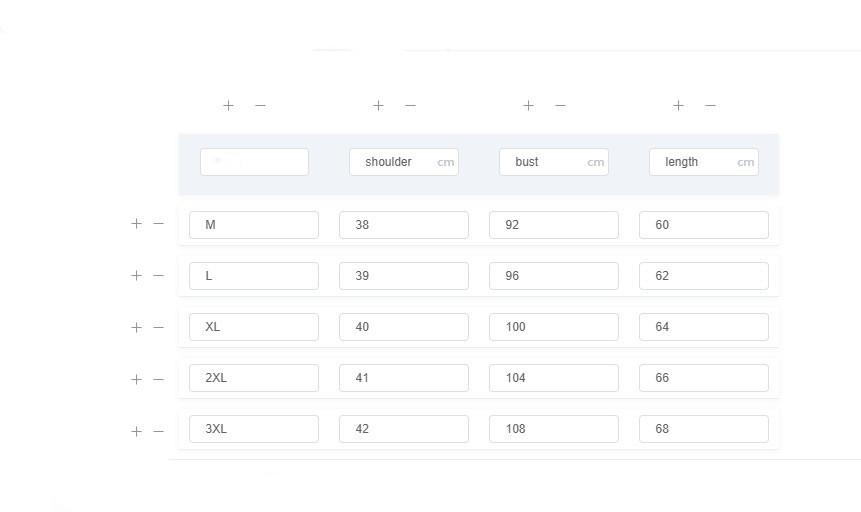
Task: Click the plus icon beside the 2XL row
Action: coord(136,379)
